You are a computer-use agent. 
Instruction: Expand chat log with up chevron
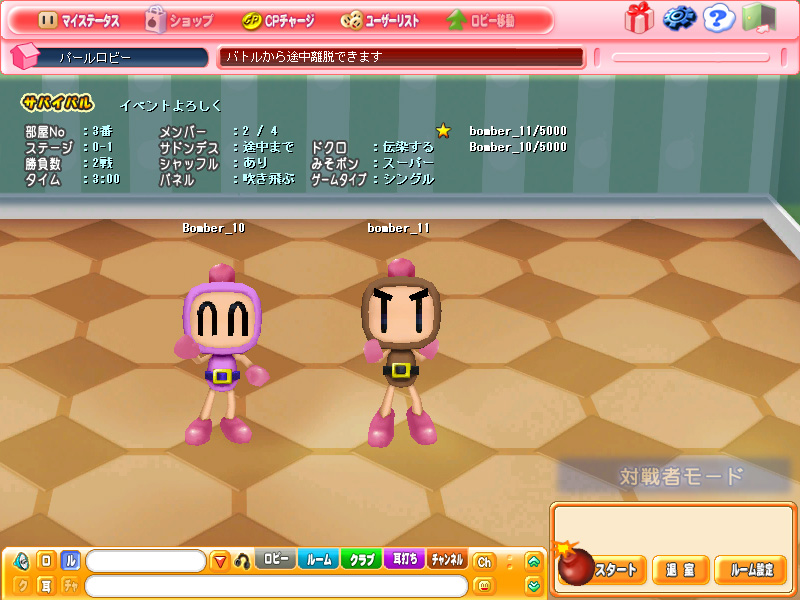(x=534, y=562)
